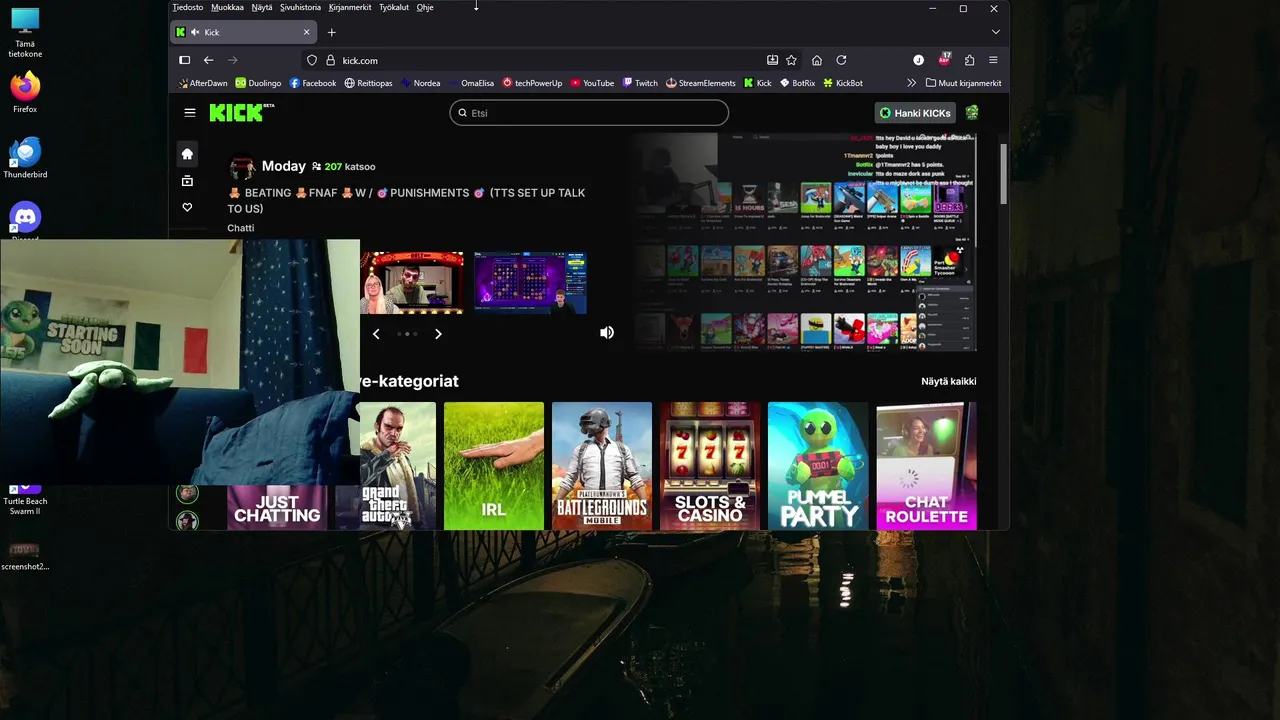Open the Firefox account J icon

pos(918,60)
